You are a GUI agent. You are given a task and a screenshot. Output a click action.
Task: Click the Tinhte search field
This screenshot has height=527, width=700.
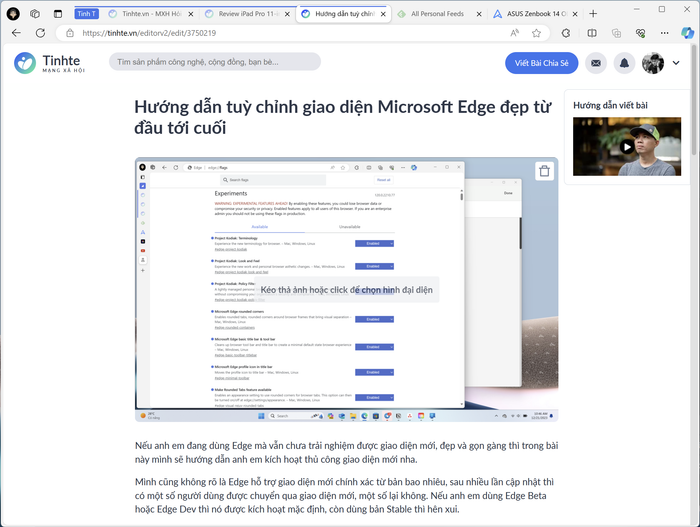click(x=215, y=62)
